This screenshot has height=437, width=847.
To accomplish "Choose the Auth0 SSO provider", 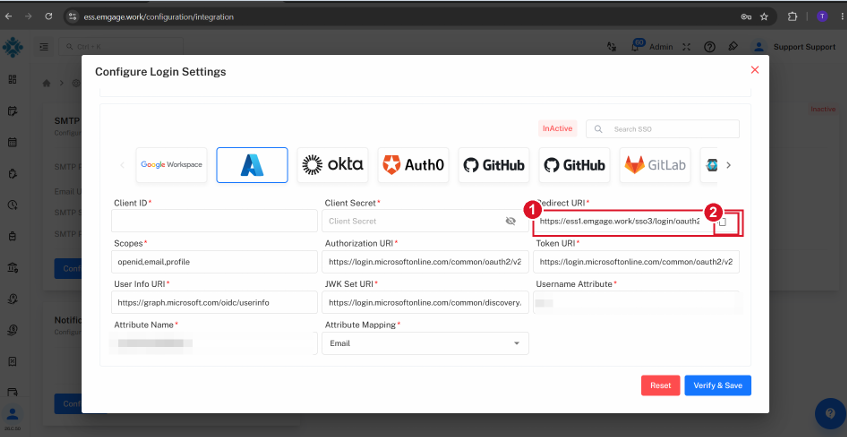I will coord(413,165).
